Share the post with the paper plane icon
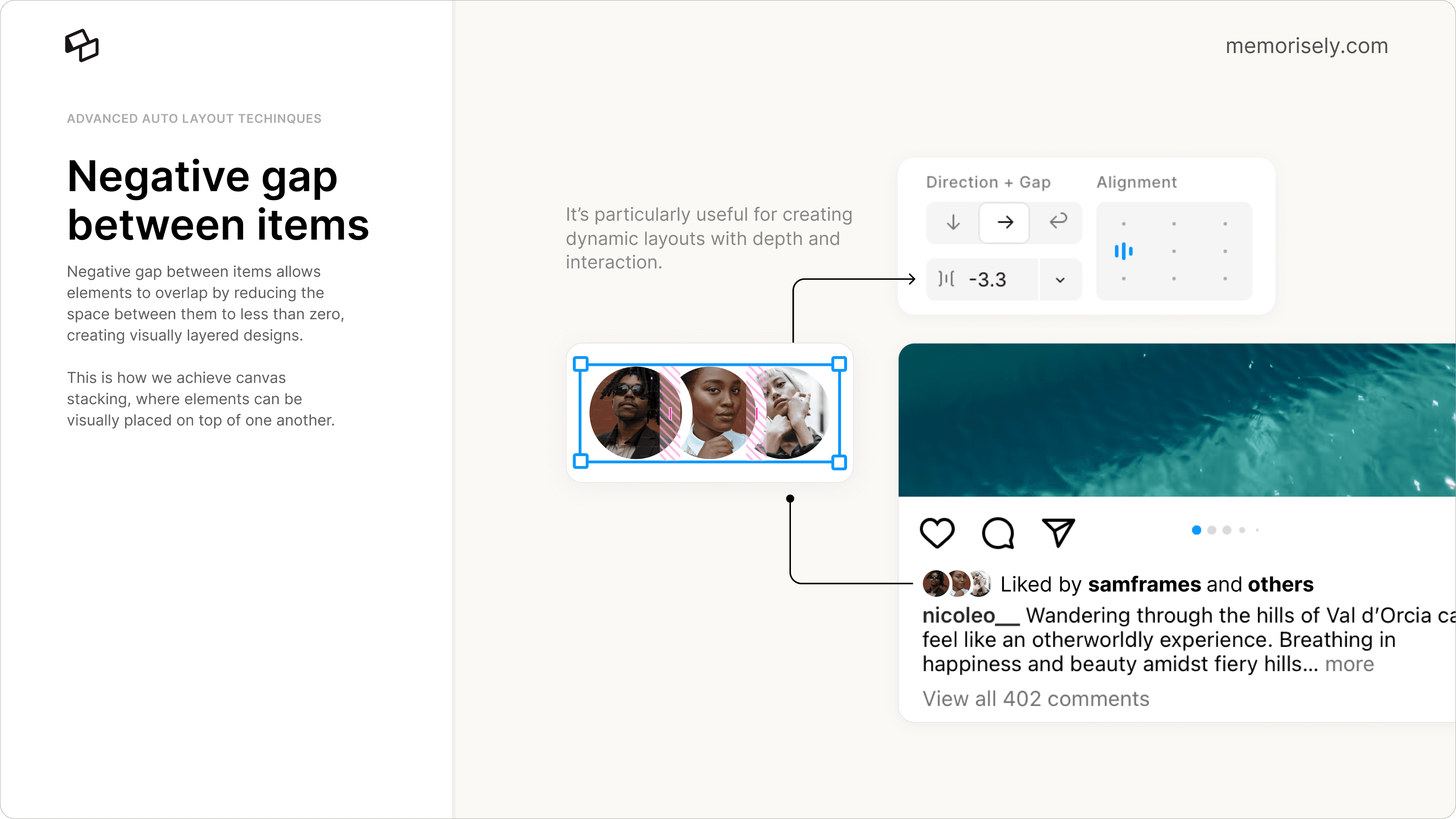 (1058, 532)
